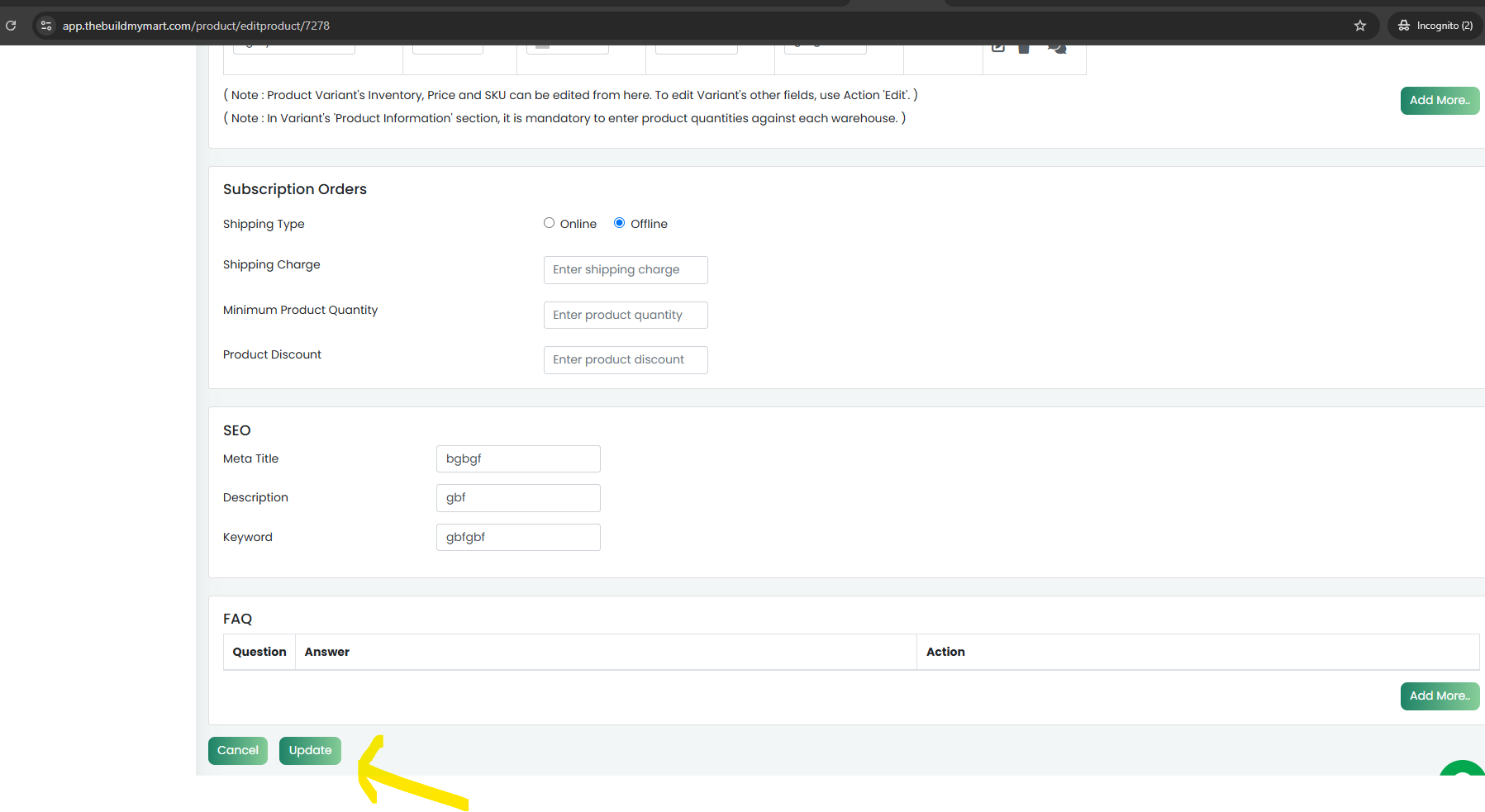Click the variant delete trash icon
1485x812 pixels.
1024,49
